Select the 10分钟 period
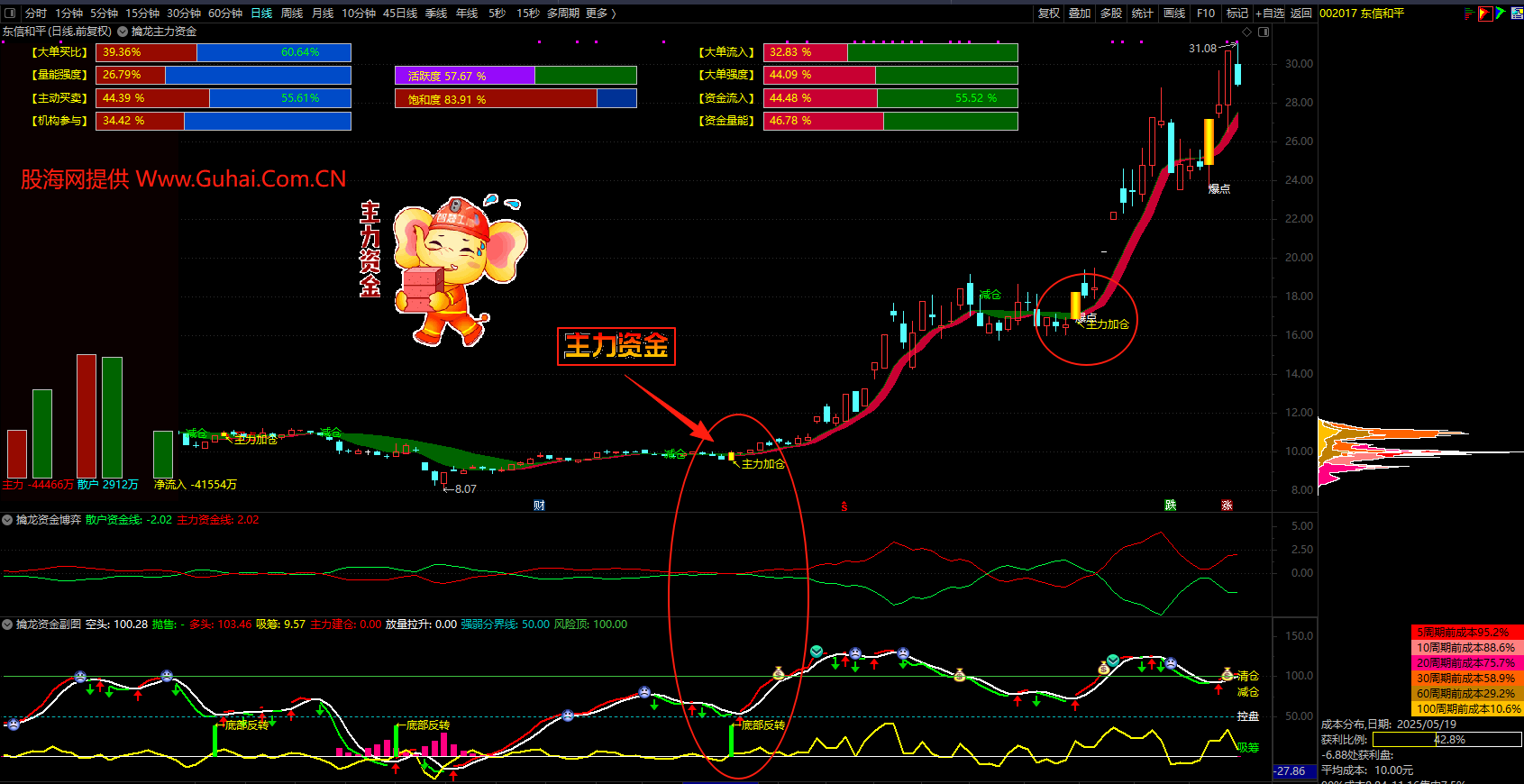Screen dimensions: 1524x784 (359, 13)
